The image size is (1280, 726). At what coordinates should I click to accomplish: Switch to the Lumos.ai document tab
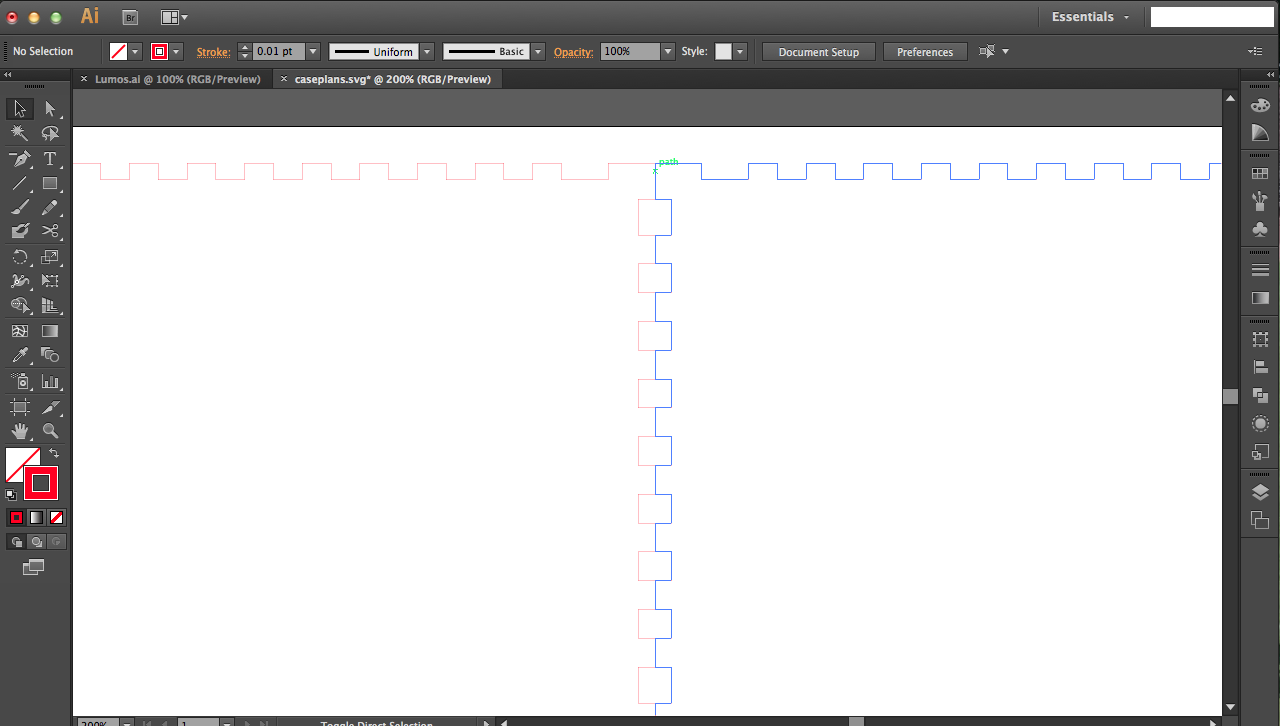tap(178, 79)
